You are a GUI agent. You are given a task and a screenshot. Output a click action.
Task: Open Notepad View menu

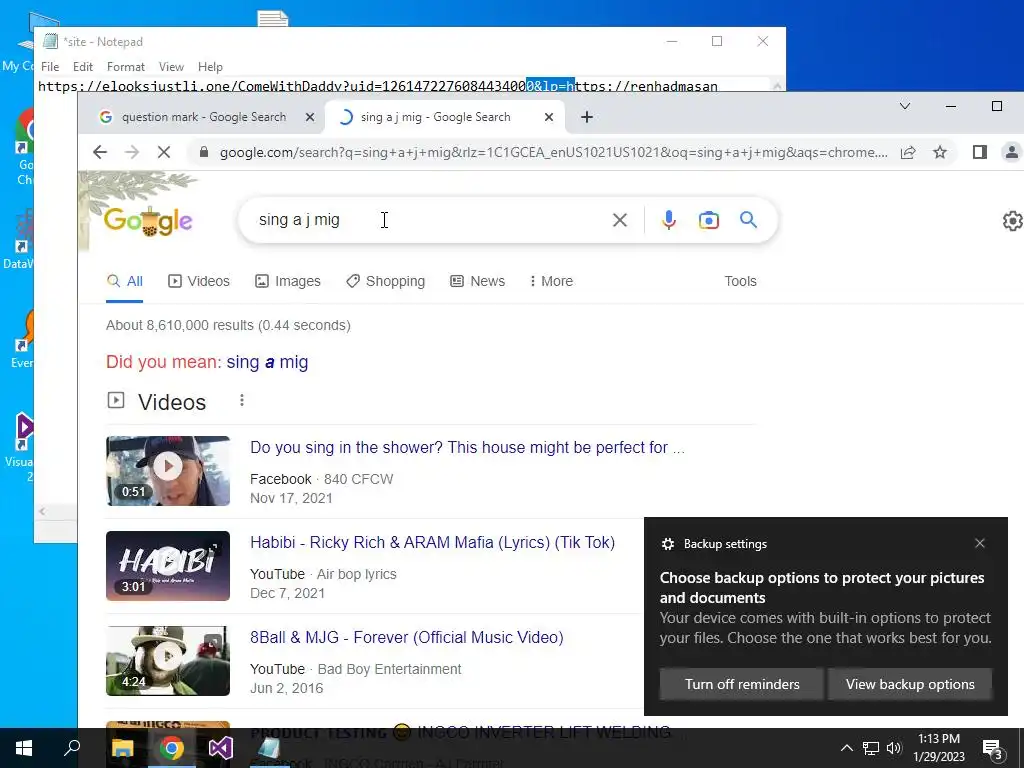(171, 67)
